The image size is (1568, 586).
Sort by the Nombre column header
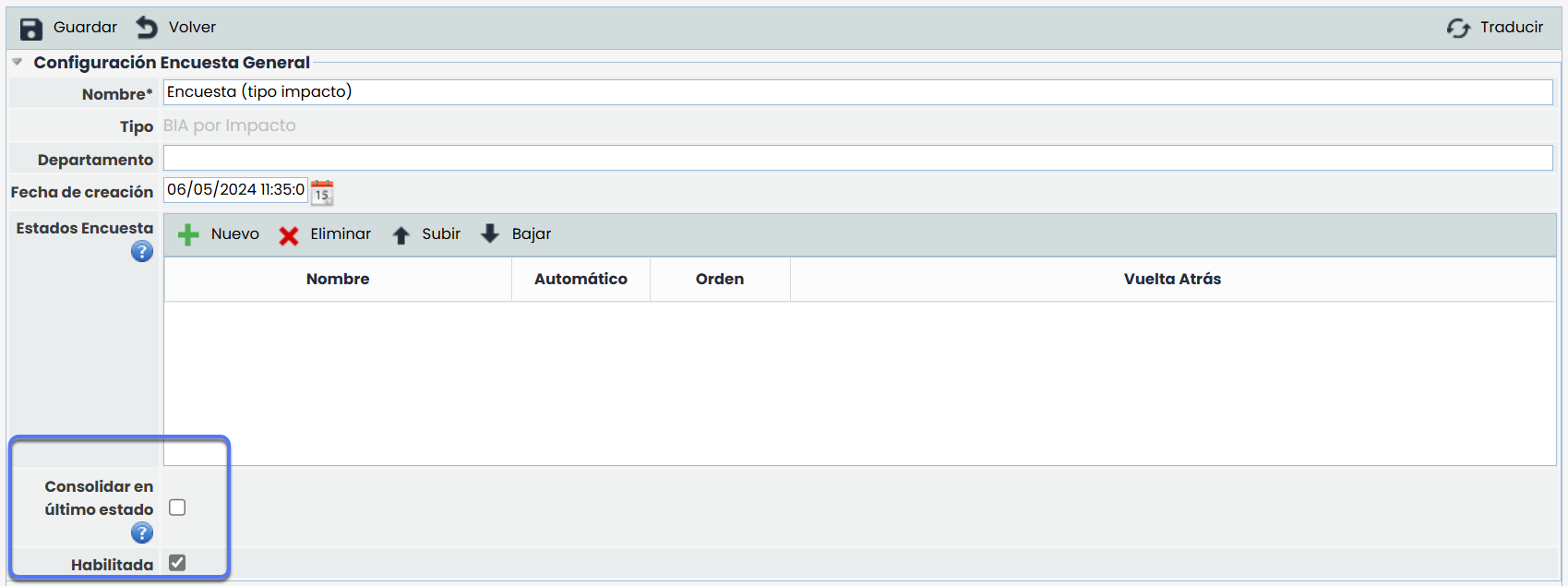pyautogui.click(x=338, y=279)
